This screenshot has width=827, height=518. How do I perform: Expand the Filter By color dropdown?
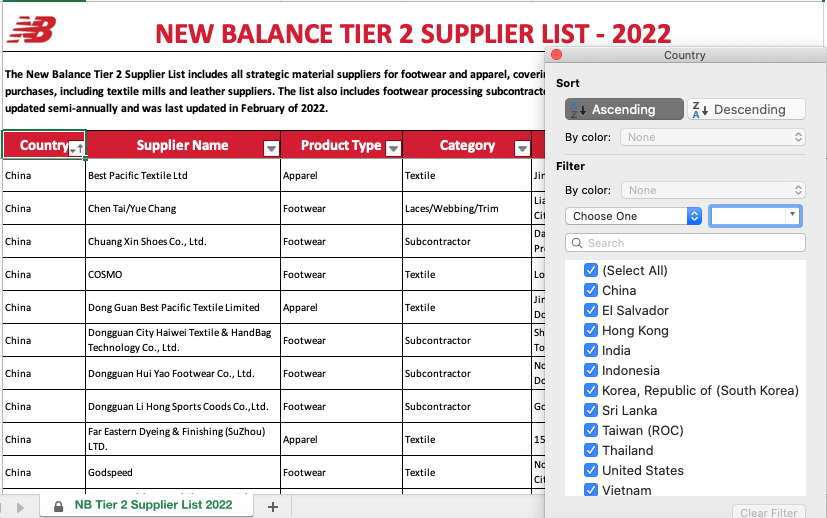coord(712,190)
